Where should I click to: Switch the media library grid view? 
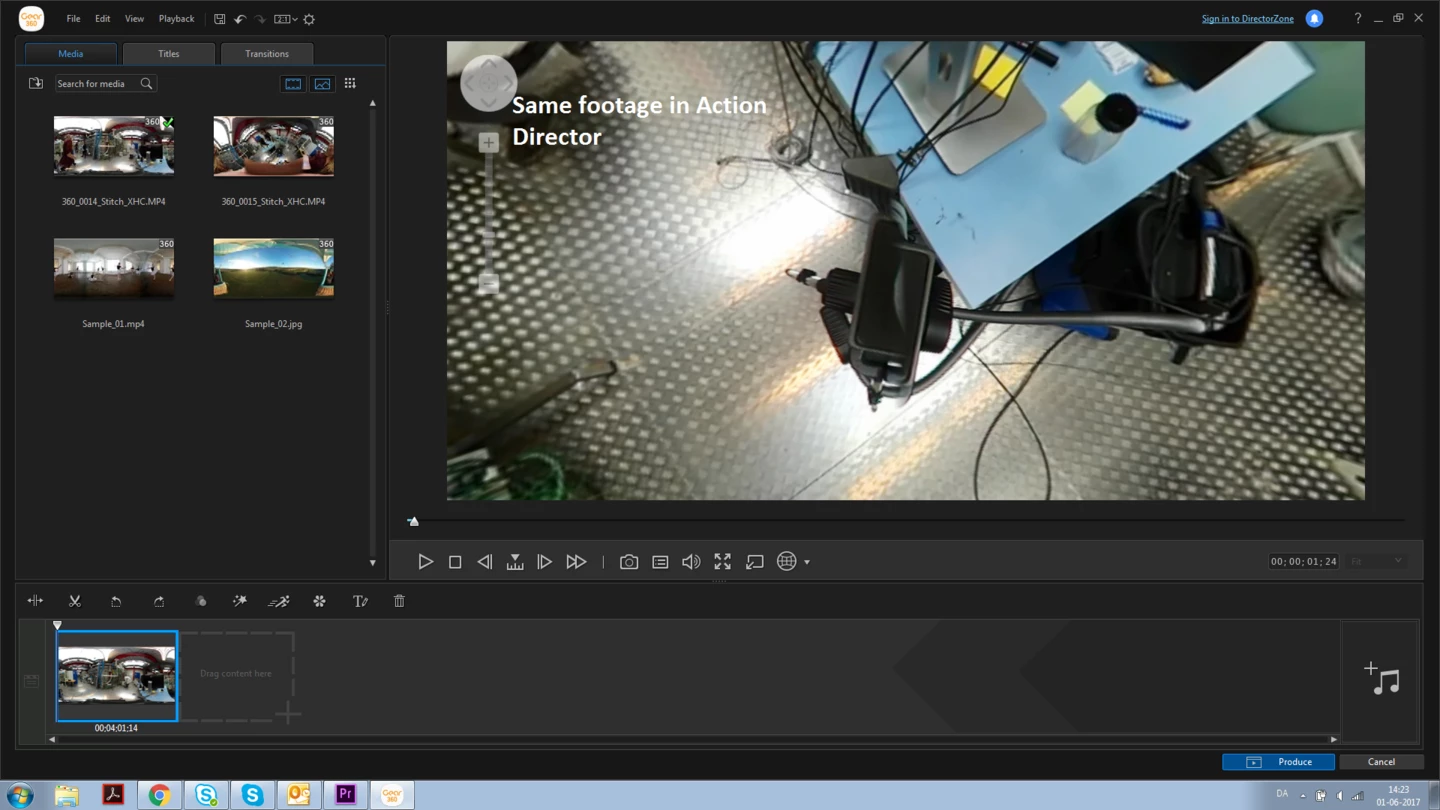point(350,84)
